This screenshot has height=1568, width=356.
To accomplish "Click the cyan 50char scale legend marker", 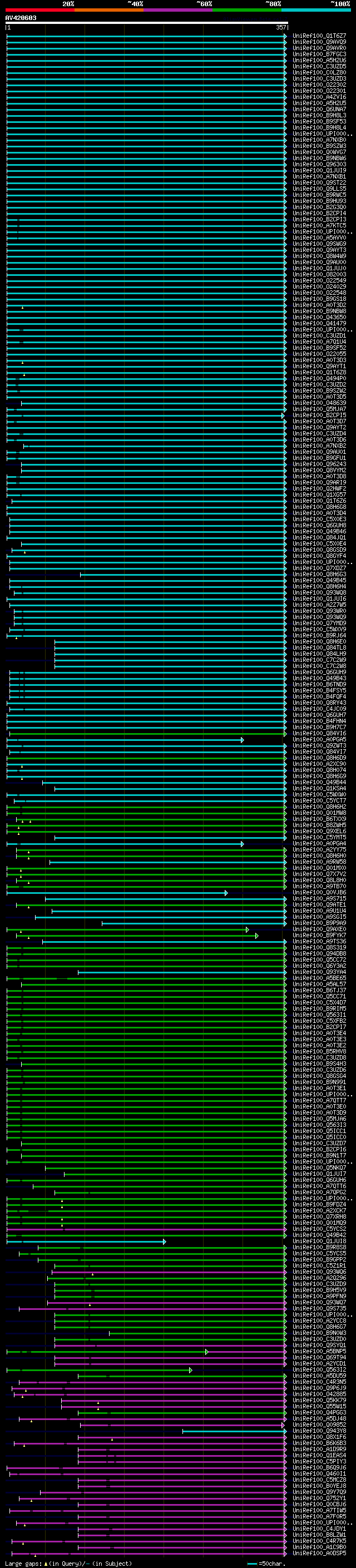I will tap(252, 1563).
